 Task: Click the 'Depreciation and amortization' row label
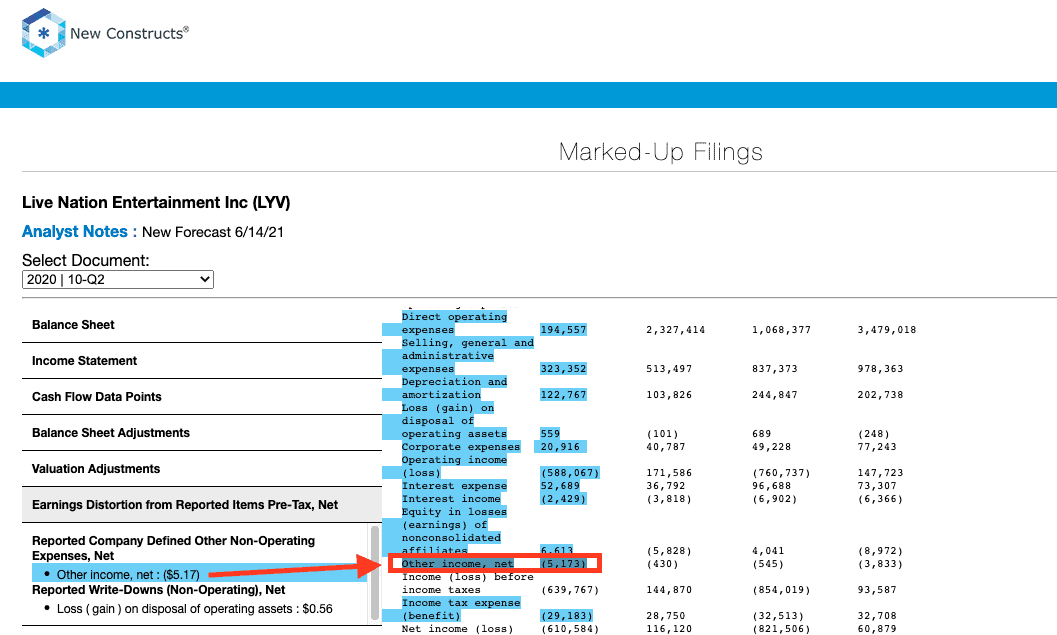[x=454, y=388]
